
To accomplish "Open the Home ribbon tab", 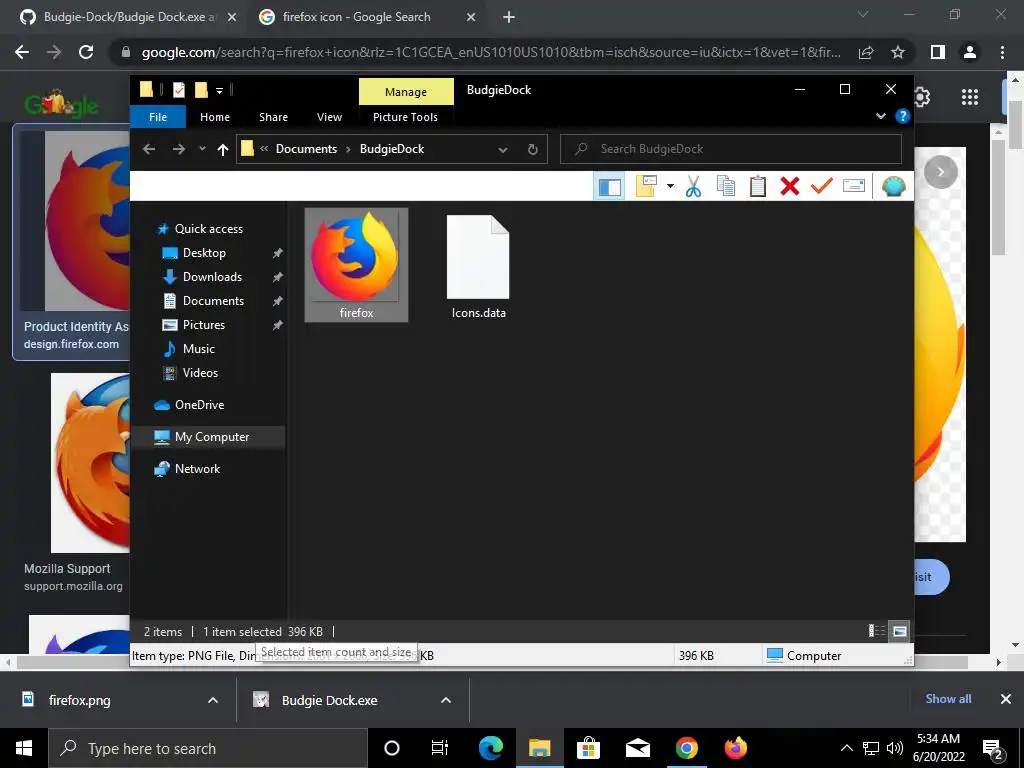I will tap(215, 117).
